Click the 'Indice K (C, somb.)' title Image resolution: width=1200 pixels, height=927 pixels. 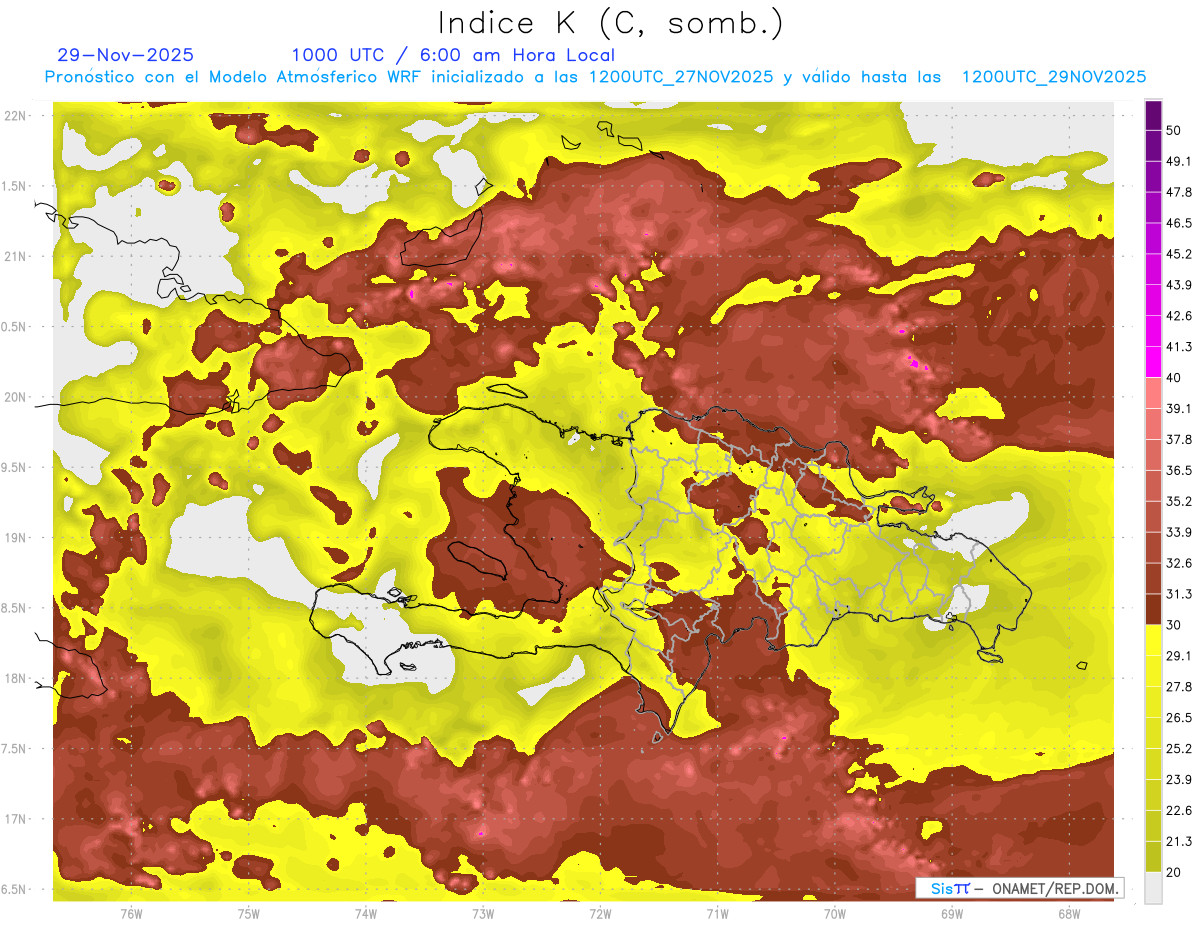click(x=610, y=24)
